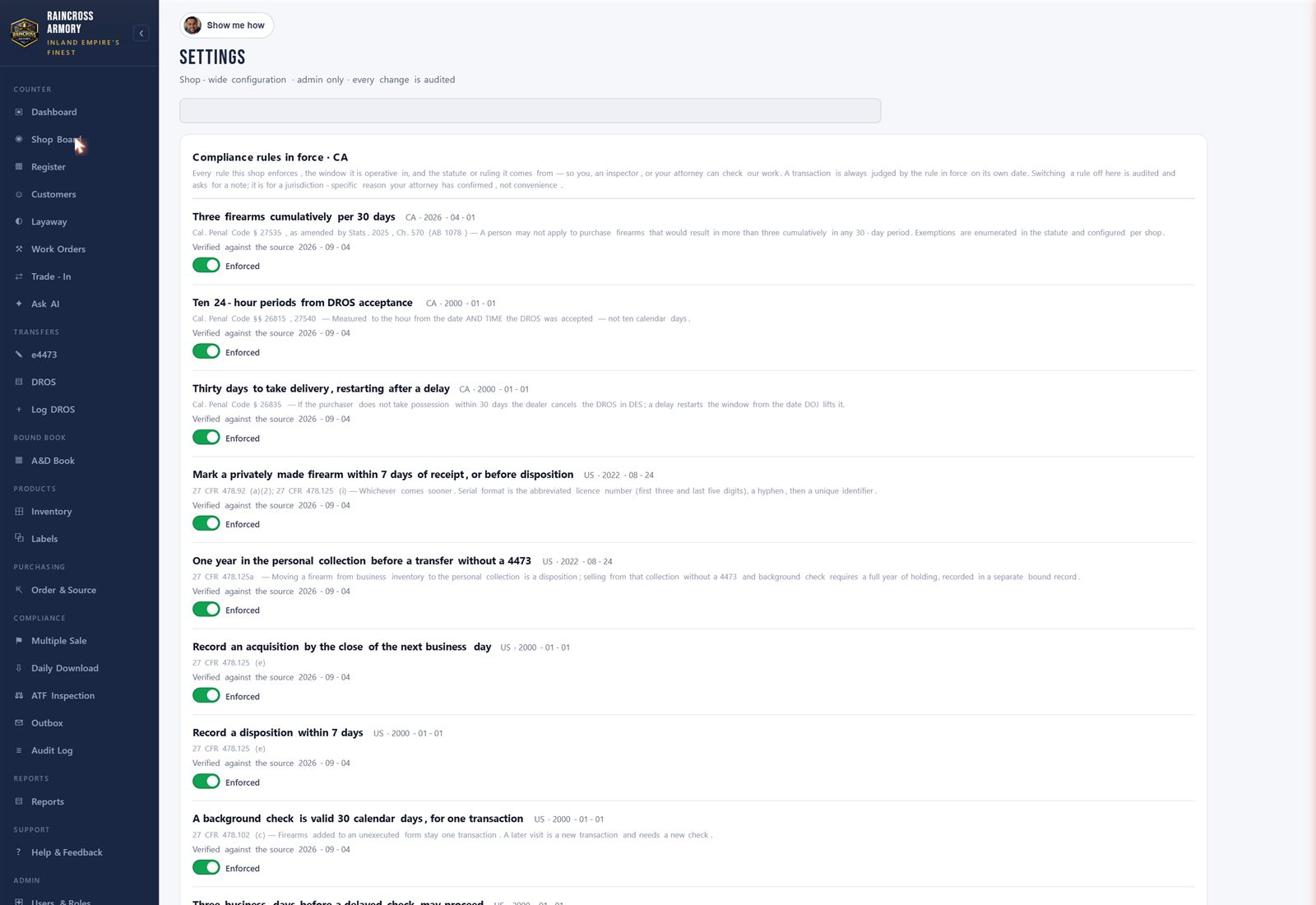
Task: Click the ATF Inspection scales icon
Action: point(19,695)
